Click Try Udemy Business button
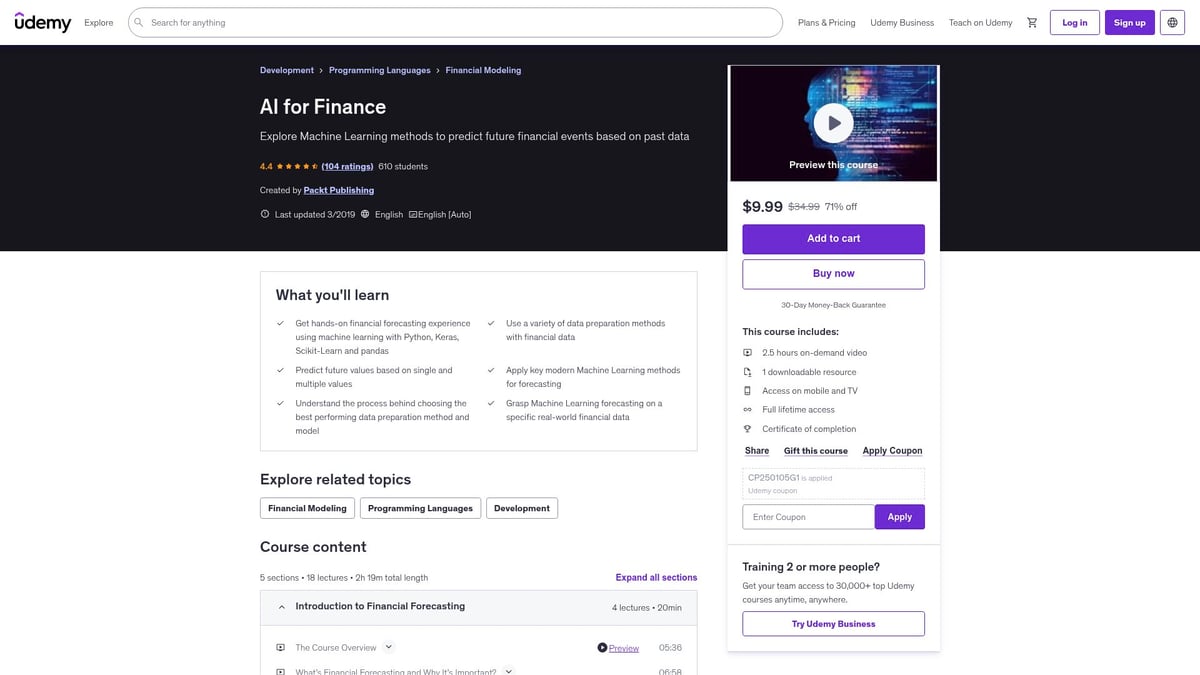Screen dimensions: 1200x675 click(833, 624)
